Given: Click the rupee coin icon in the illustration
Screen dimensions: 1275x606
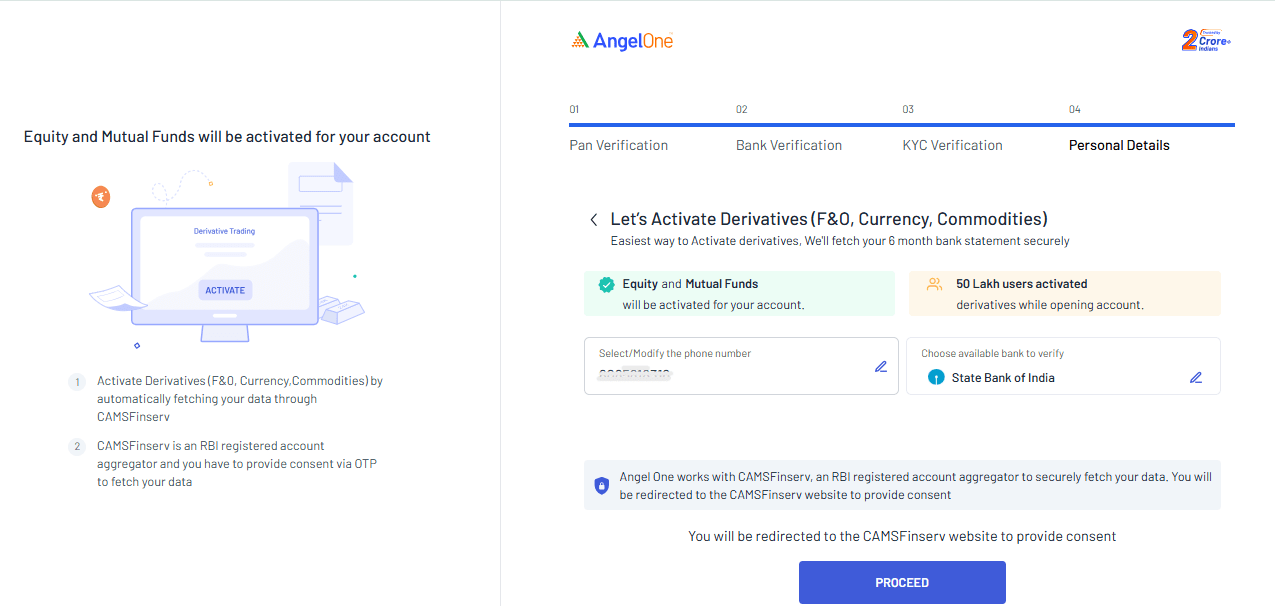Looking at the screenshot, I should pyautogui.click(x=101, y=197).
